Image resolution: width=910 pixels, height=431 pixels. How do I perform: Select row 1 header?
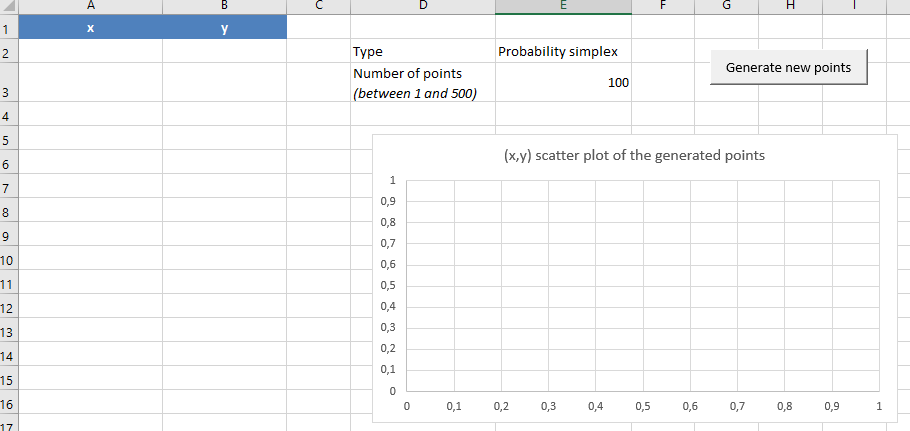(9, 27)
